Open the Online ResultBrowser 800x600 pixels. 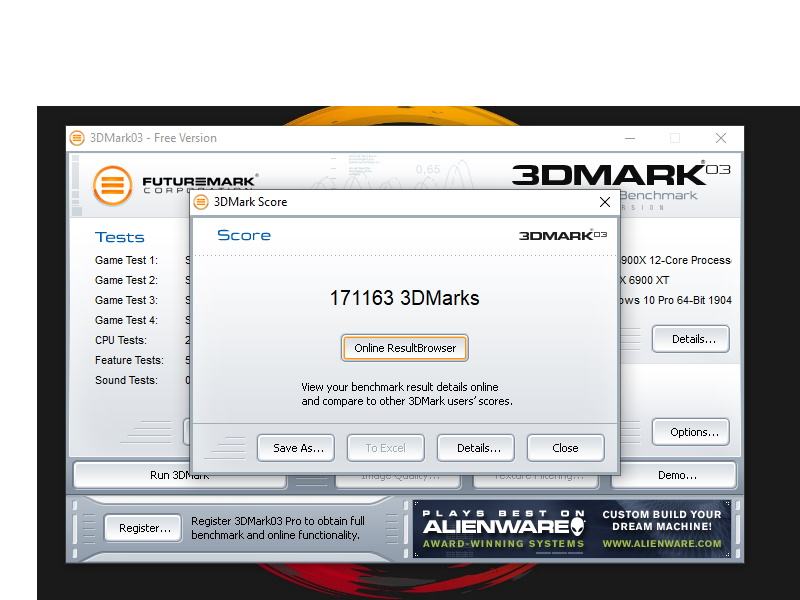pos(405,348)
